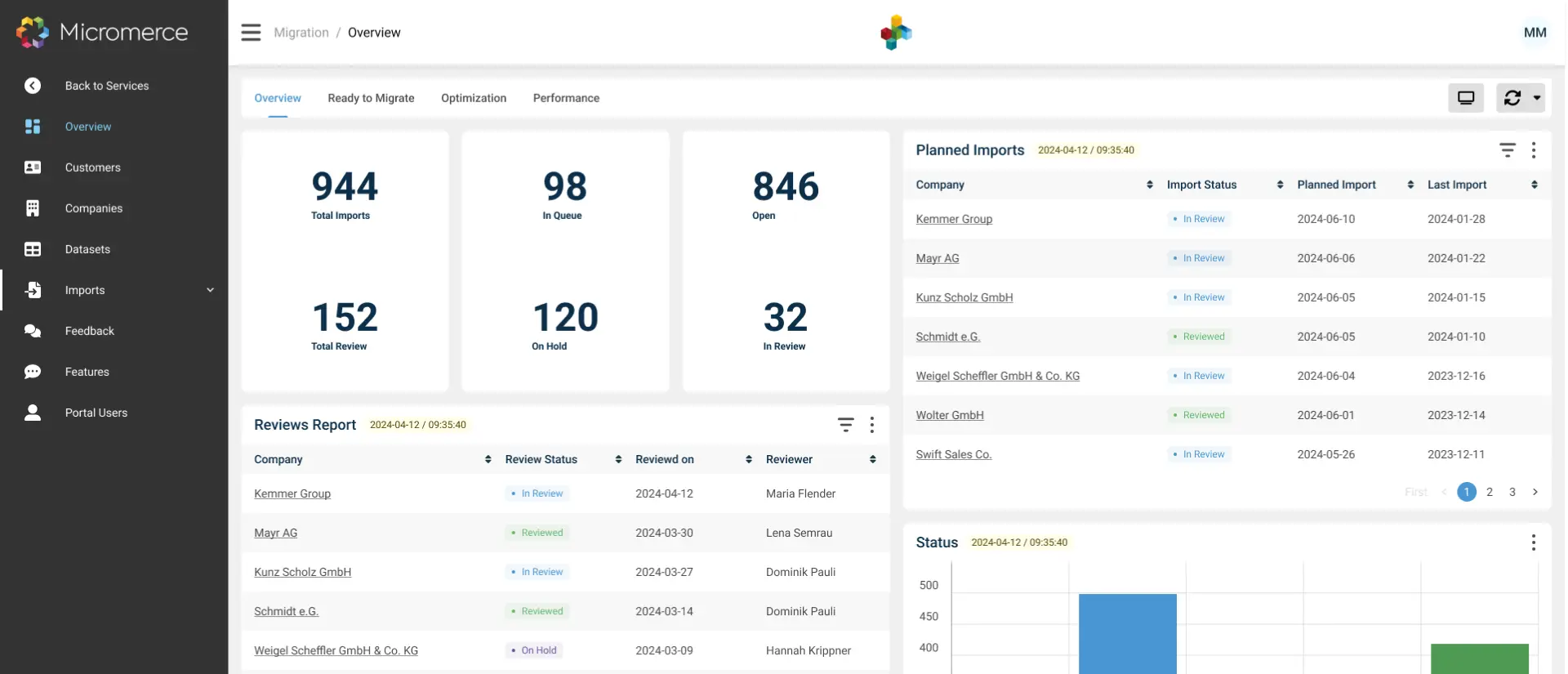
Task: Click the Overview dashboard icon in the sidebar
Action: pyautogui.click(x=33, y=127)
